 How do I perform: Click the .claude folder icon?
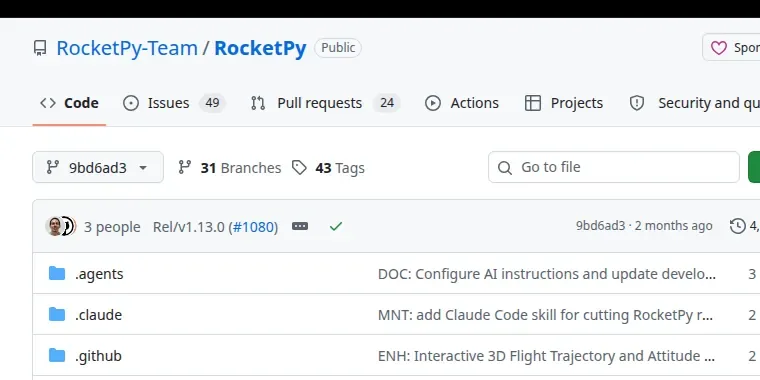point(57,315)
